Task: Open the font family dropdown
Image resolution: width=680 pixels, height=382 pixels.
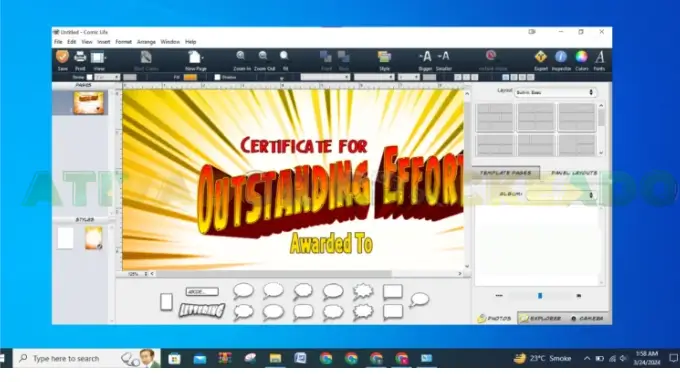Action: (x=325, y=77)
